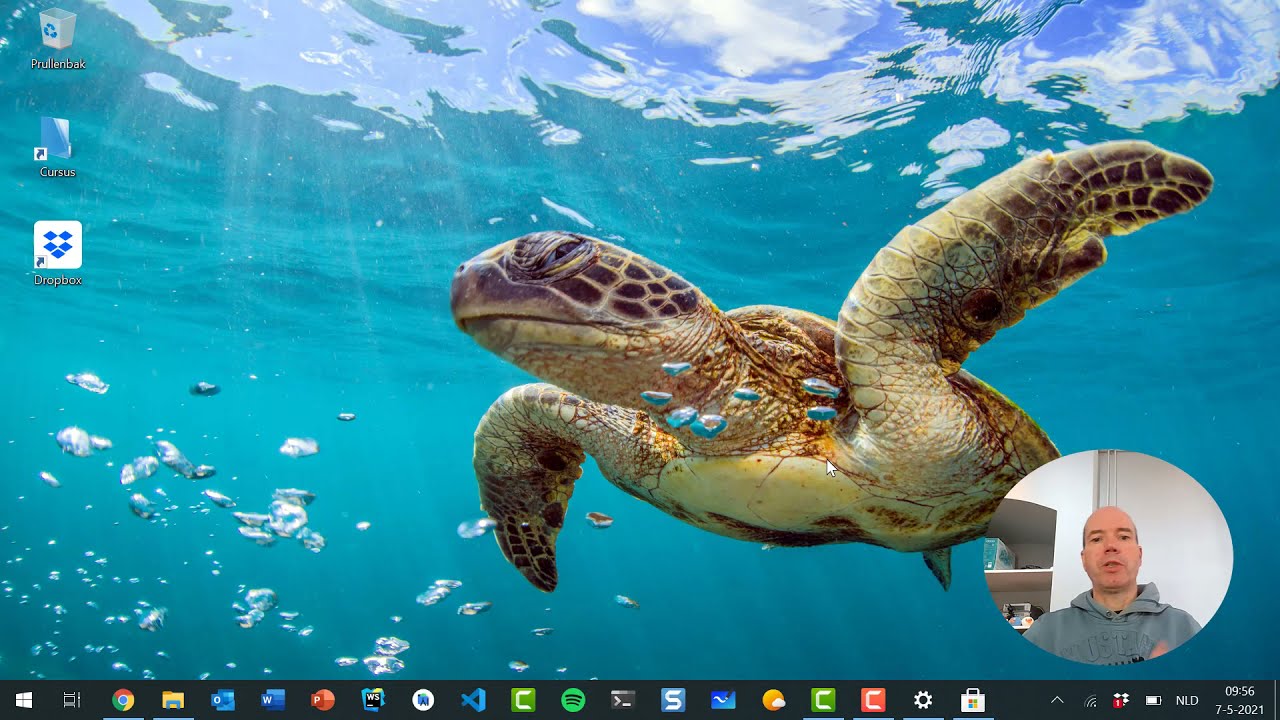The image size is (1280, 720).
Task: Open Microsoft Whiteboard from the taskbar
Action: tap(723, 700)
